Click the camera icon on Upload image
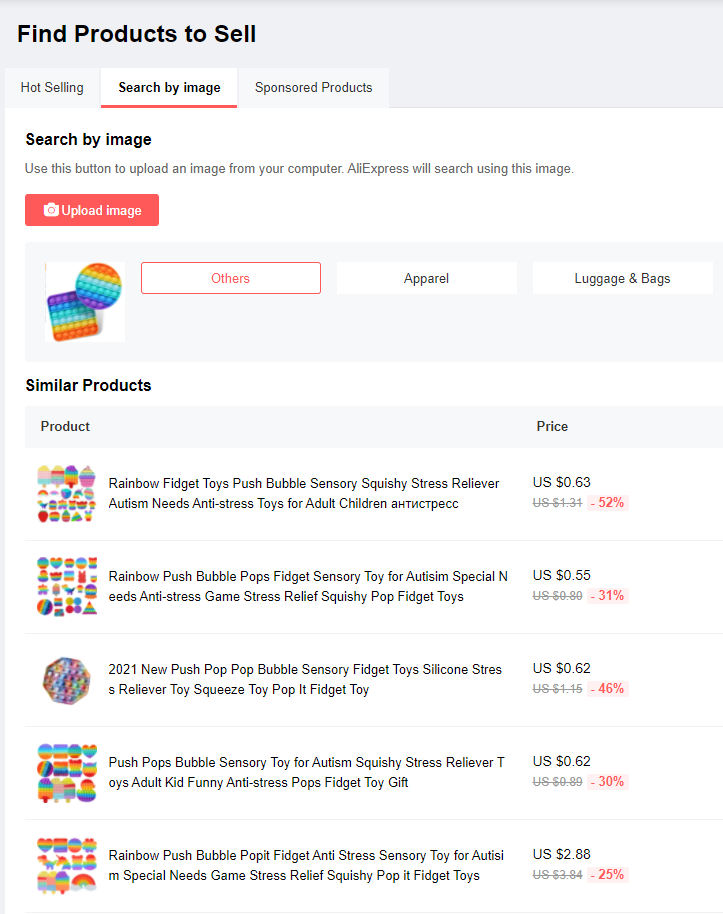Viewport: 723px width, 914px height. point(51,210)
